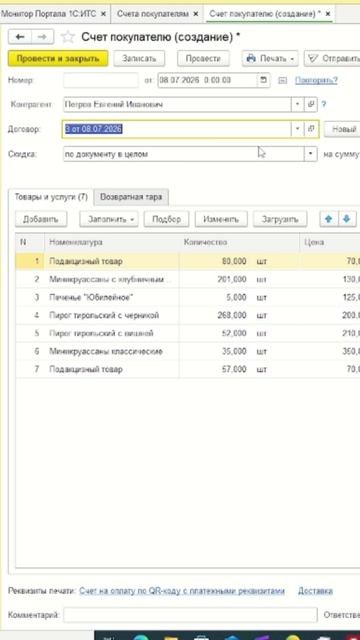Go forward with the right arrow button

click(x=42, y=37)
